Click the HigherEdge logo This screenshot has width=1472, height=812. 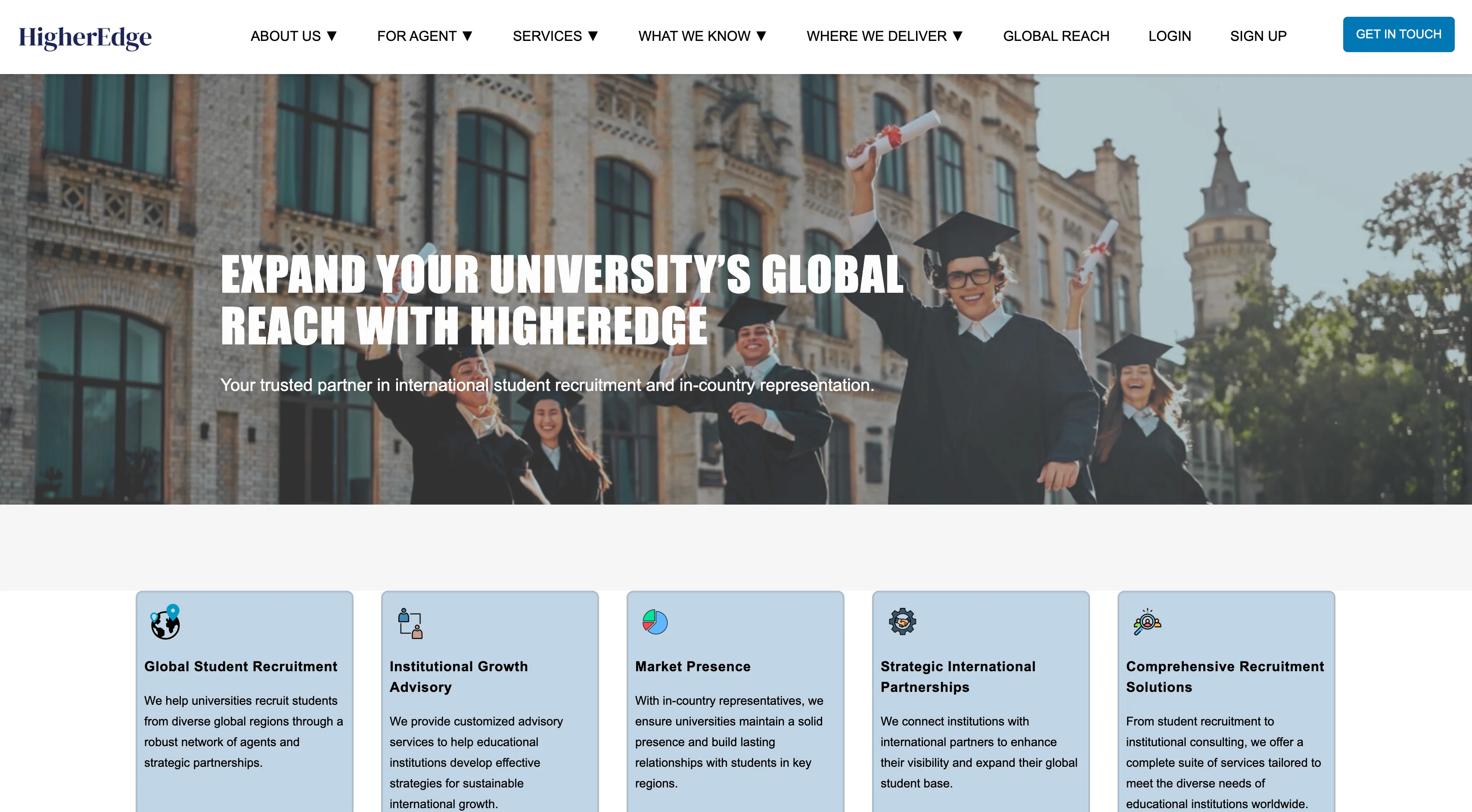[x=85, y=37]
